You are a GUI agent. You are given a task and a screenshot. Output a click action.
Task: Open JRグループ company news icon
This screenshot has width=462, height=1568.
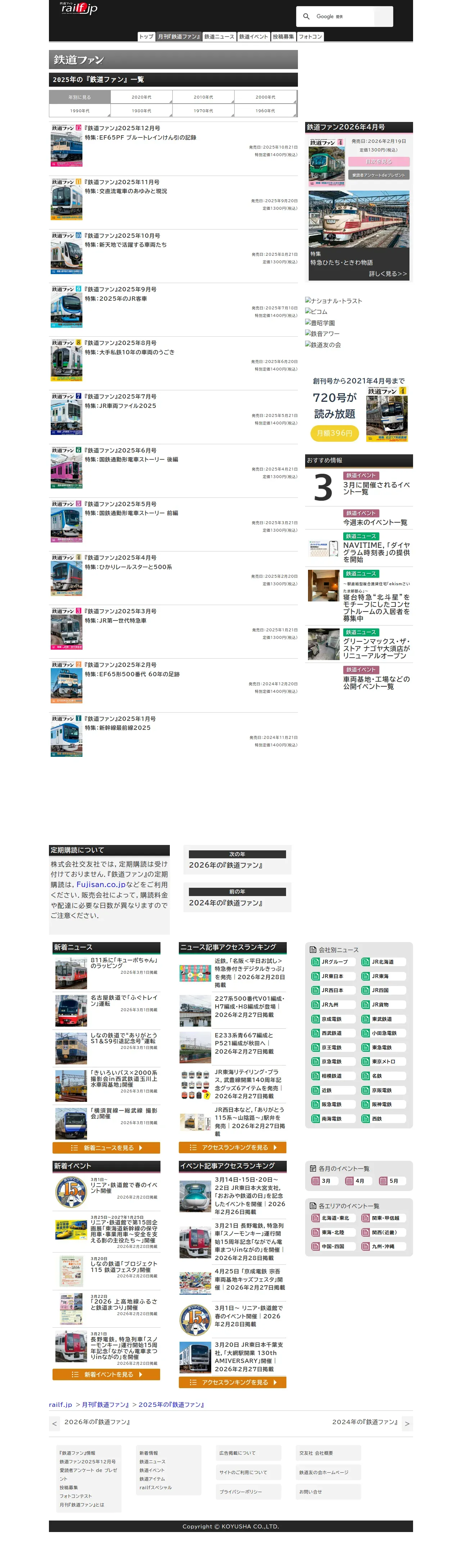coord(315,962)
